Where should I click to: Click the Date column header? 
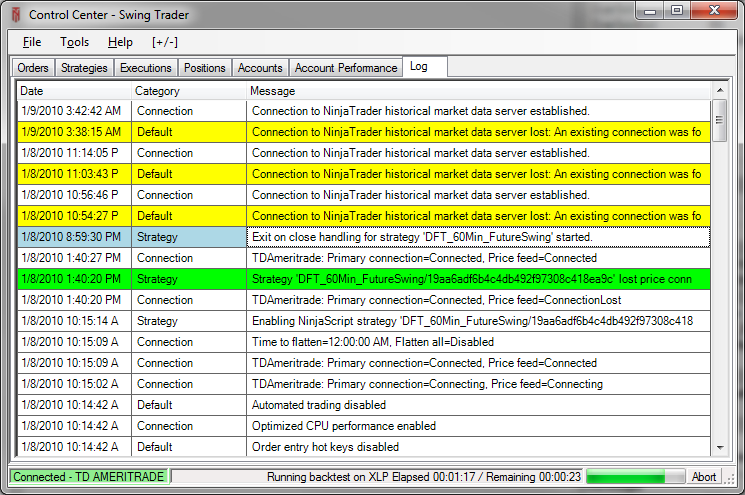[74, 91]
